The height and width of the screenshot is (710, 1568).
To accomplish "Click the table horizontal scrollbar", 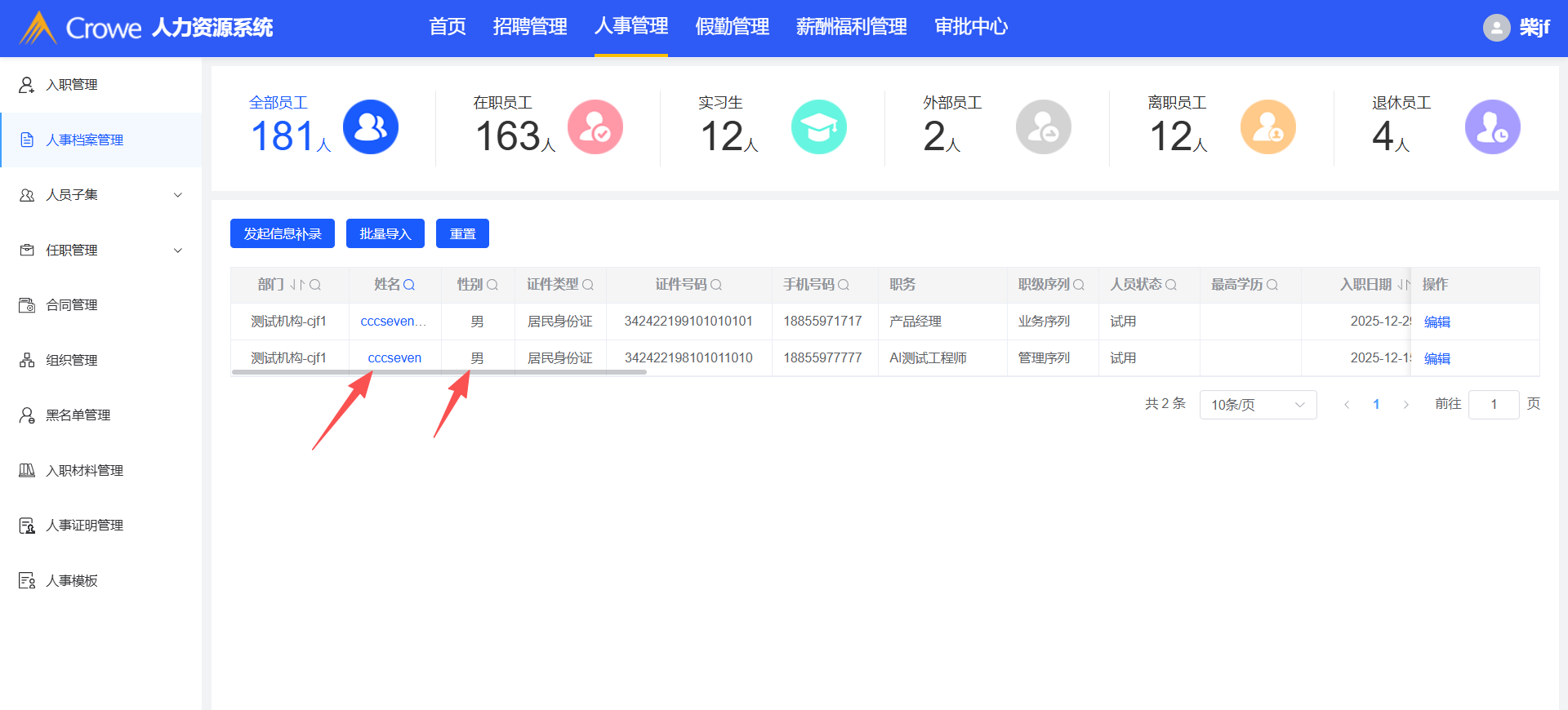I will (439, 372).
